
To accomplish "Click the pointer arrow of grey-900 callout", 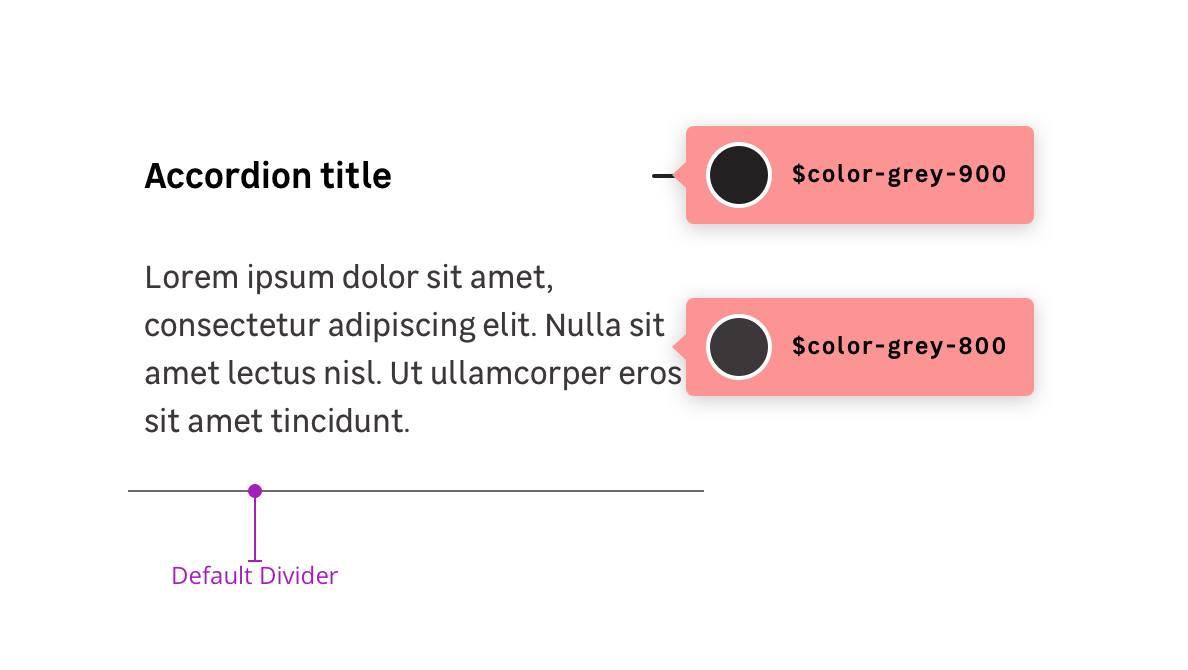I will pos(680,176).
